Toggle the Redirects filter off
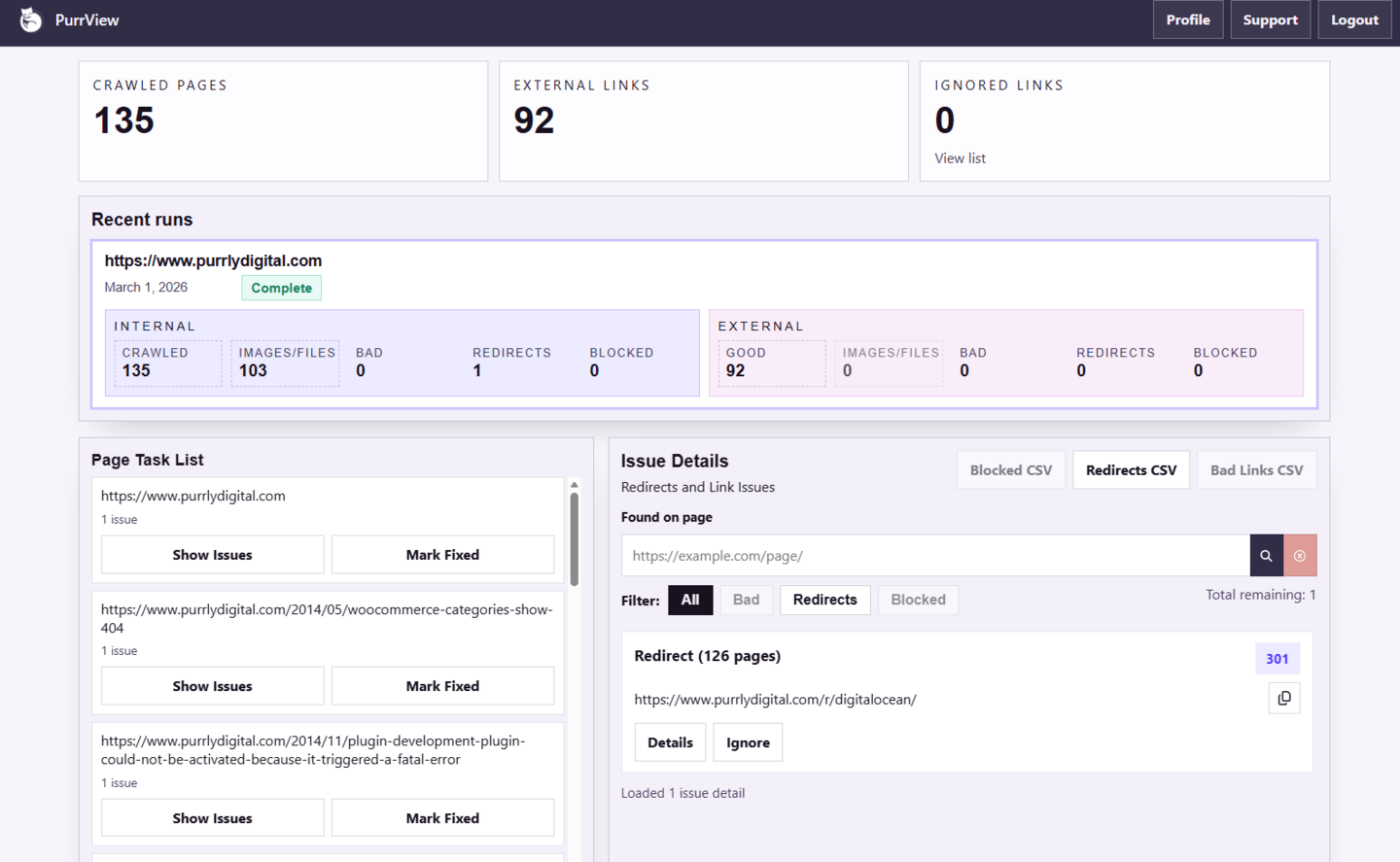 pos(824,600)
